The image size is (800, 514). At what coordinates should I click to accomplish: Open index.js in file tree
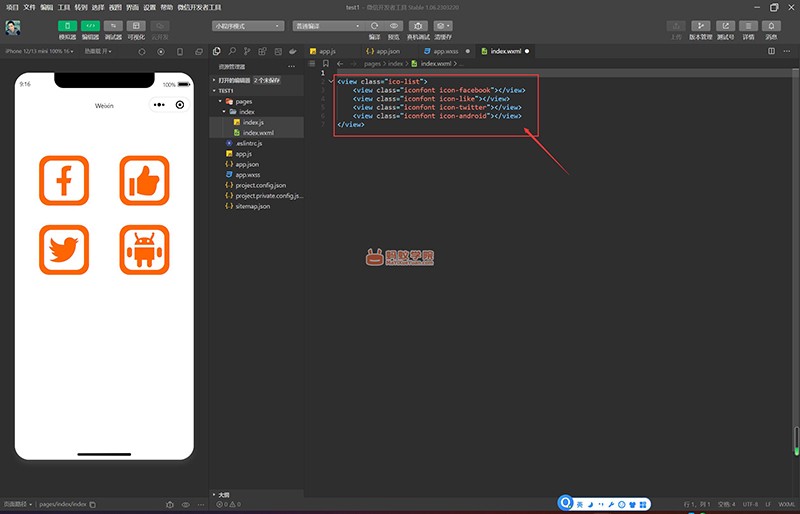[257, 123]
